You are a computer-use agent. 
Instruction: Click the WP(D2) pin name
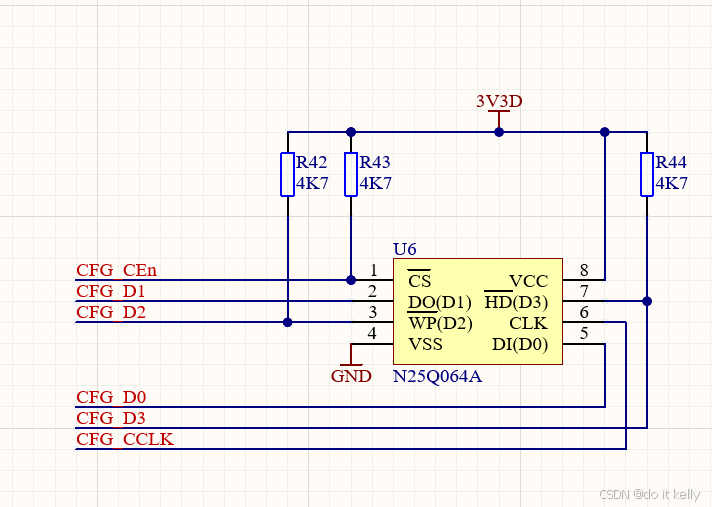pos(440,323)
